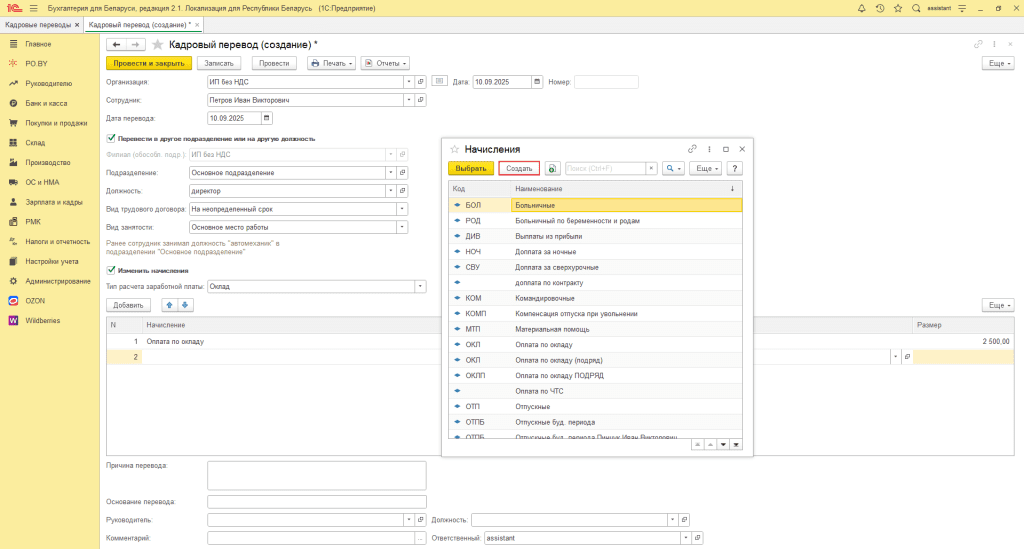The height and width of the screenshot is (549, 1024).
Task: Switch to Кадровые переводы tab
Action: (38, 25)
